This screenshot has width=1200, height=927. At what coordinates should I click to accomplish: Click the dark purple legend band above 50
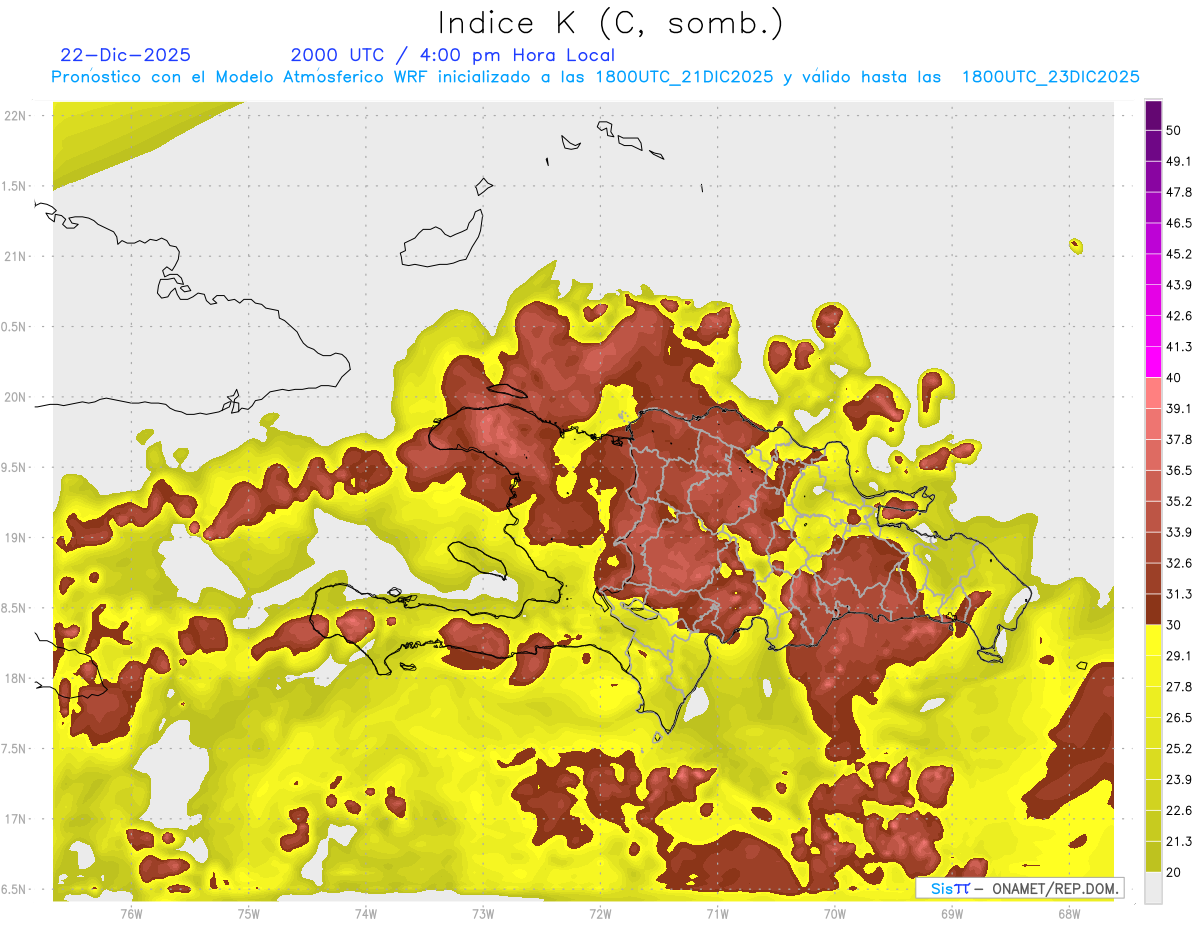click(1154, 116)
